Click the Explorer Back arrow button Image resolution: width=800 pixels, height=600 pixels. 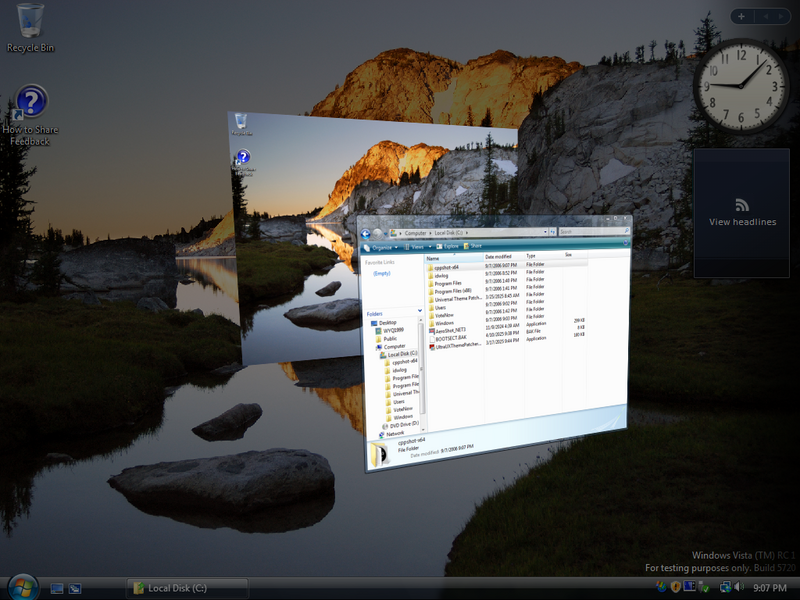pos(366,233)
